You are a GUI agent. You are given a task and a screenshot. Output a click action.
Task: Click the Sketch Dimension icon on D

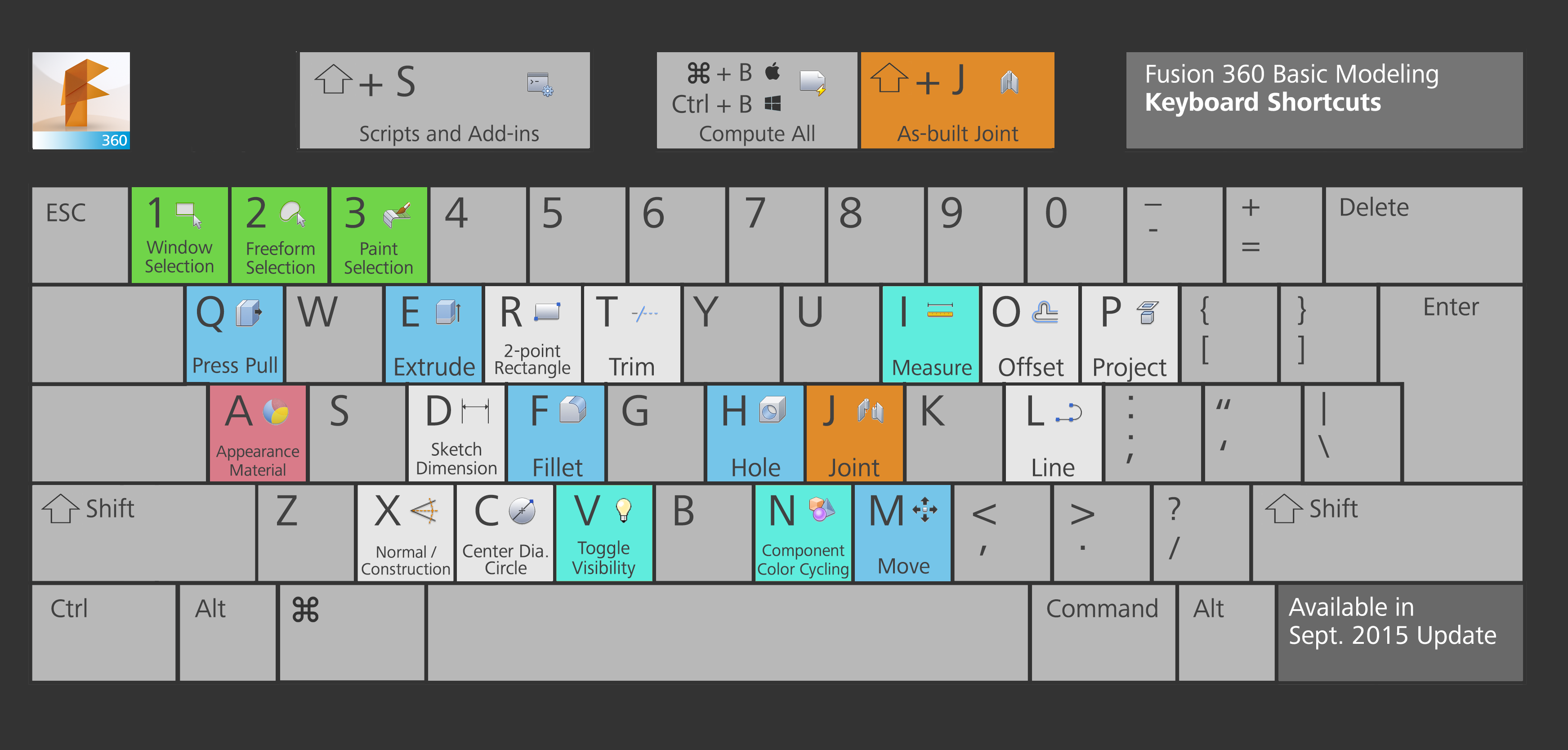(x=475, y=411)
